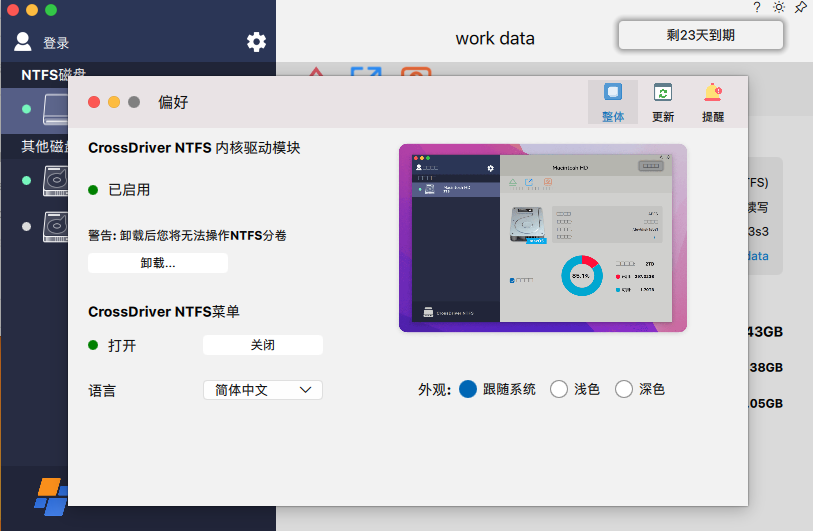Click the 关闭 button for NTFS menu
This screenshot has width=813, height=531.
[x=262, y=345]
